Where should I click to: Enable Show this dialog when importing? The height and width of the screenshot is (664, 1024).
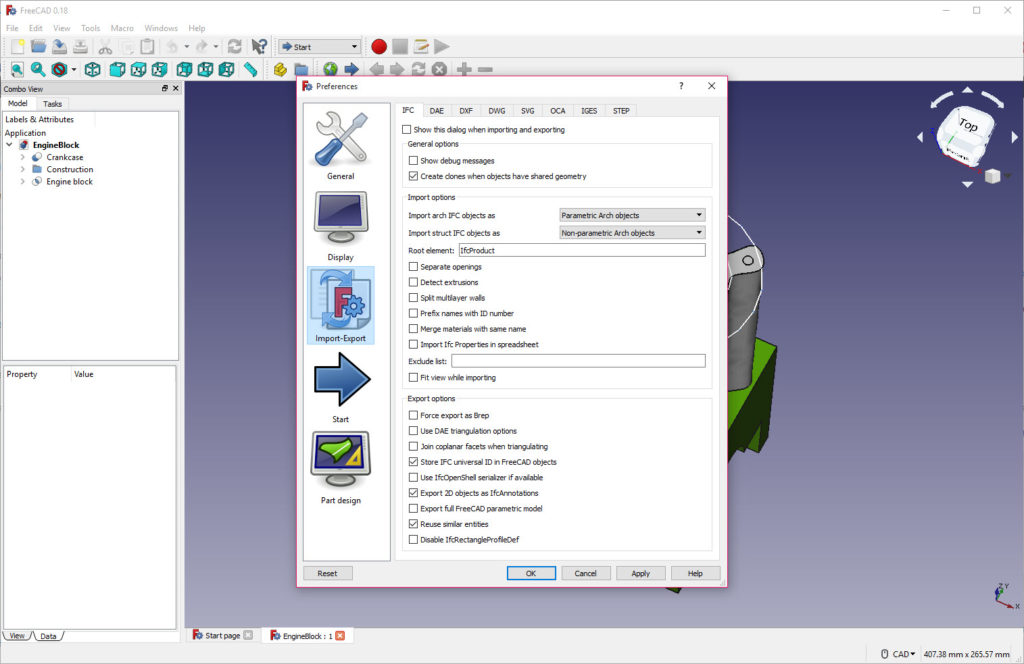407,129
